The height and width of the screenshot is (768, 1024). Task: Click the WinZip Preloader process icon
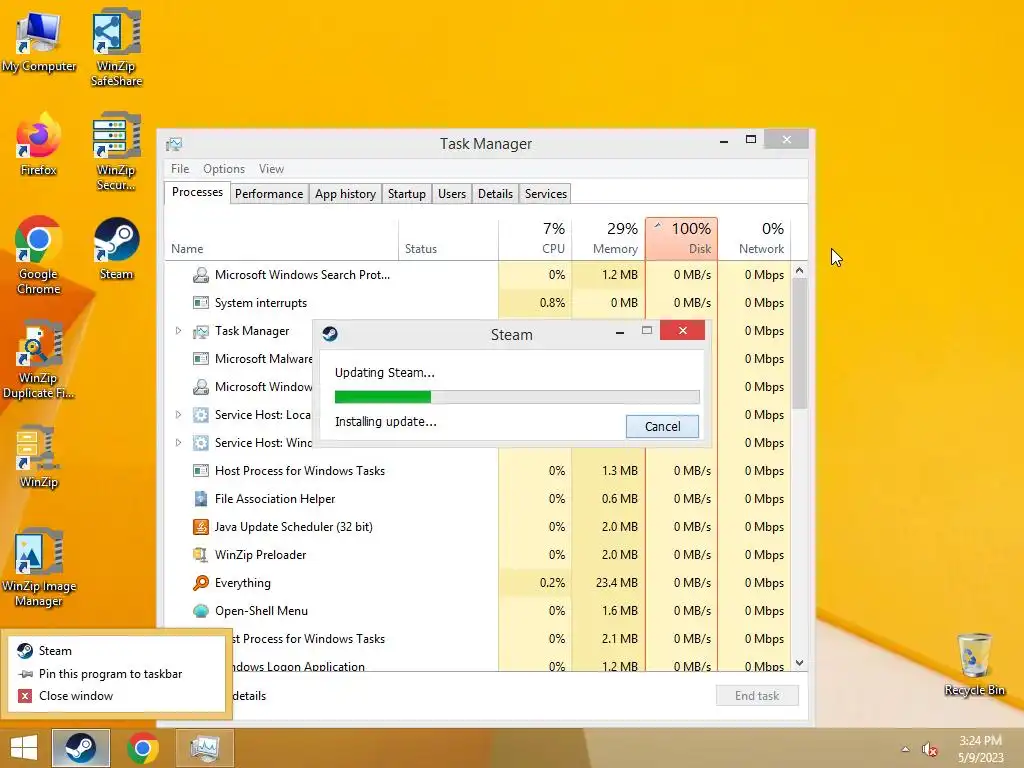pyautogui.click(x=200, y=554)
